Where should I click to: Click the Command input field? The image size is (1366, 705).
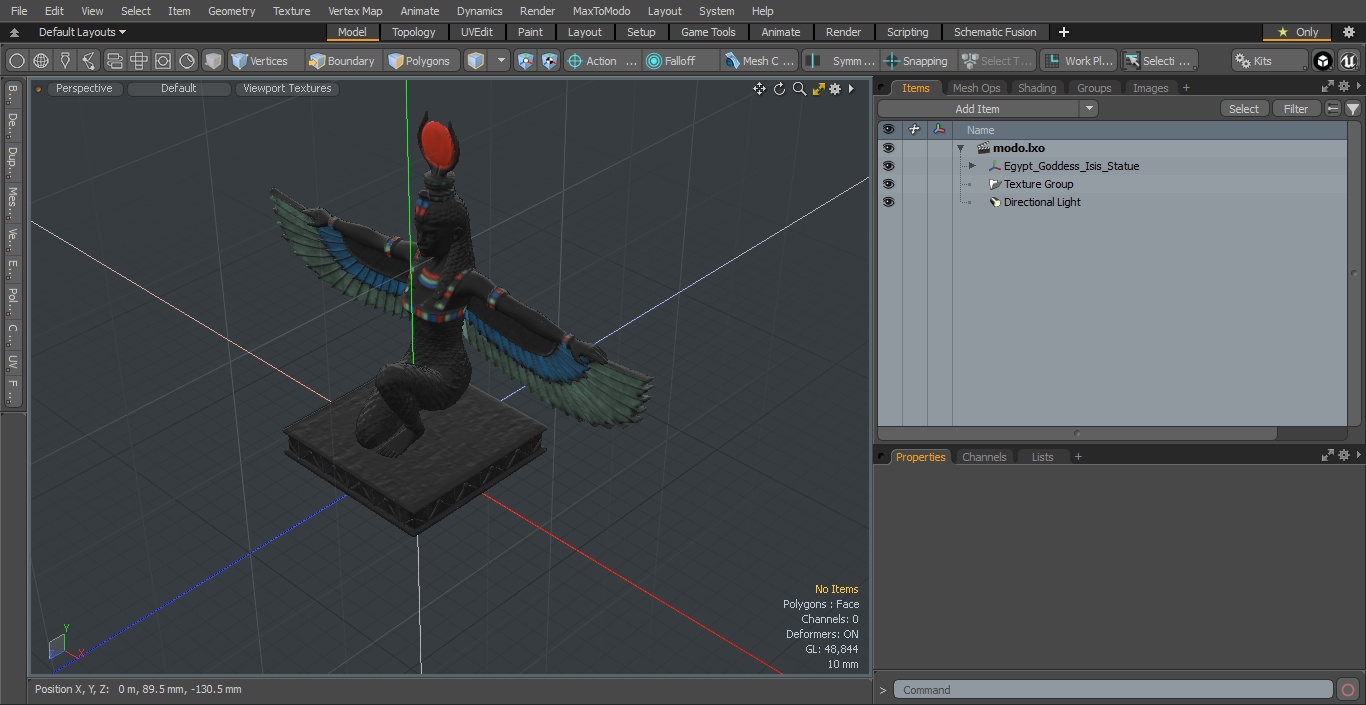pos(1113,690)
